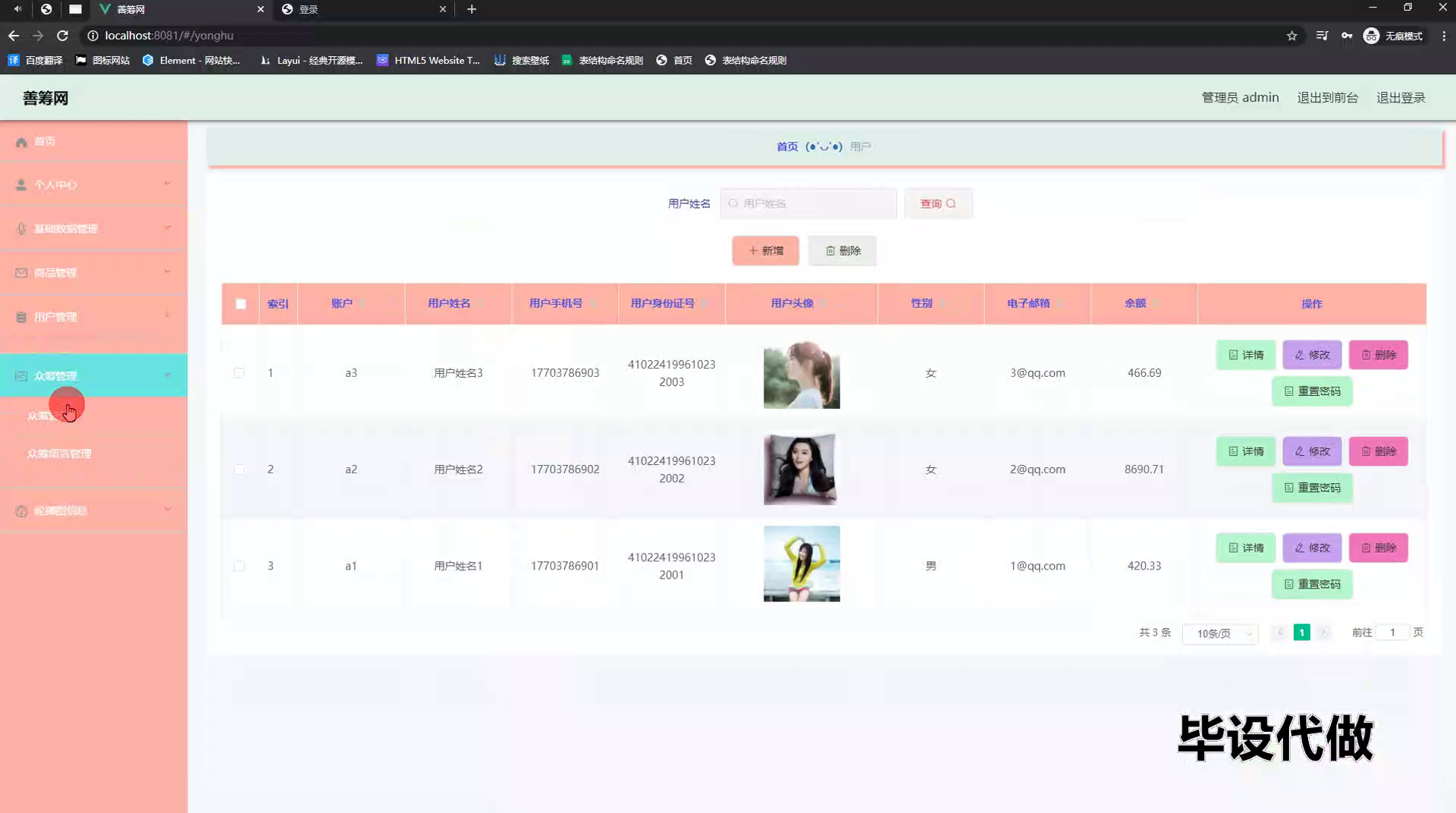The width and height of the screenshot is (1456, 813).
Task: Collapse 众筹管理 sidebar menu
Action: click(93, 375)
